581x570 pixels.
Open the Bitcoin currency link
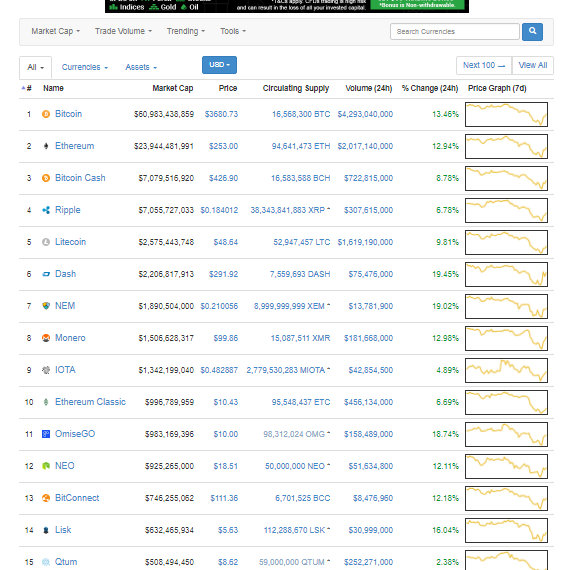[x=69, y=114]
